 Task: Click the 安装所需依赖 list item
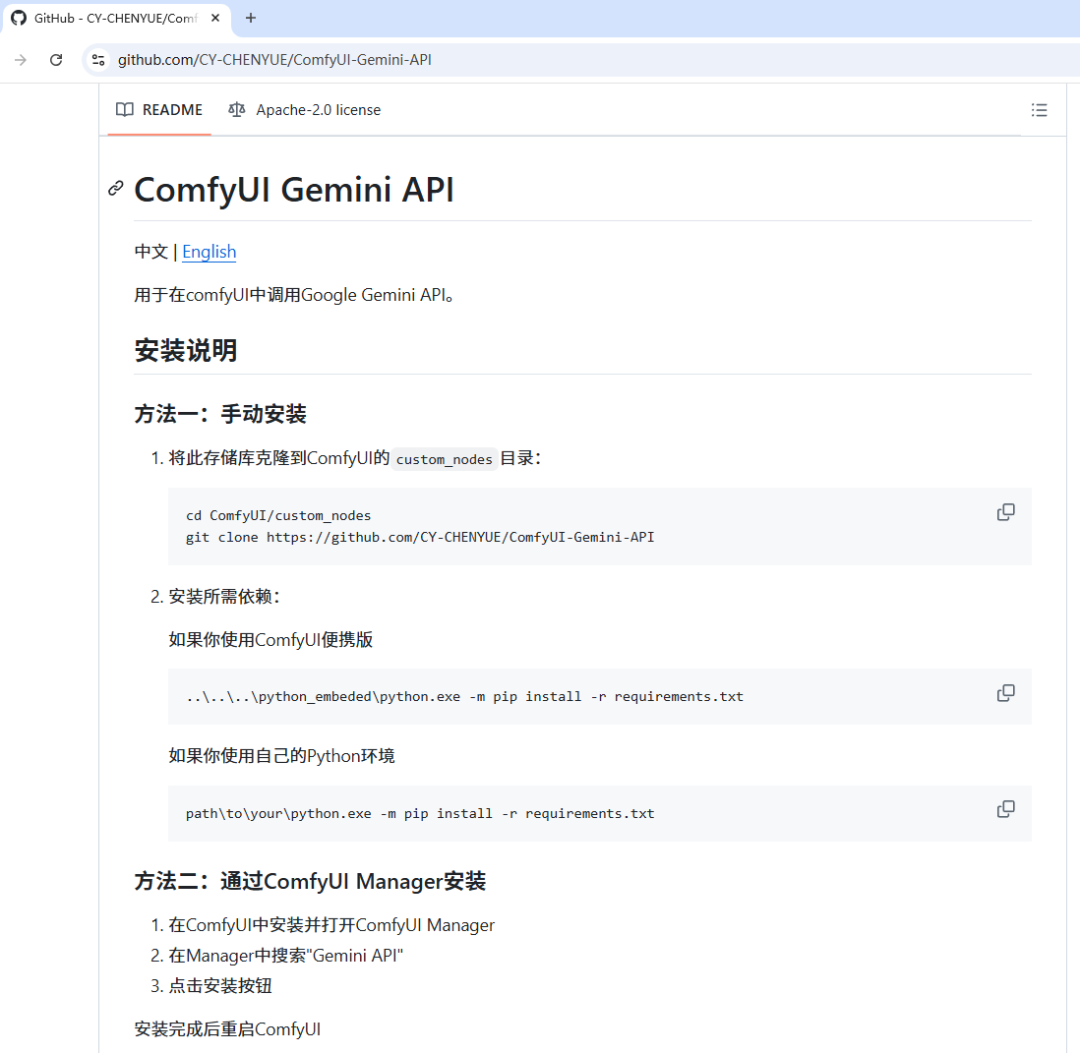tap(225, 596)
